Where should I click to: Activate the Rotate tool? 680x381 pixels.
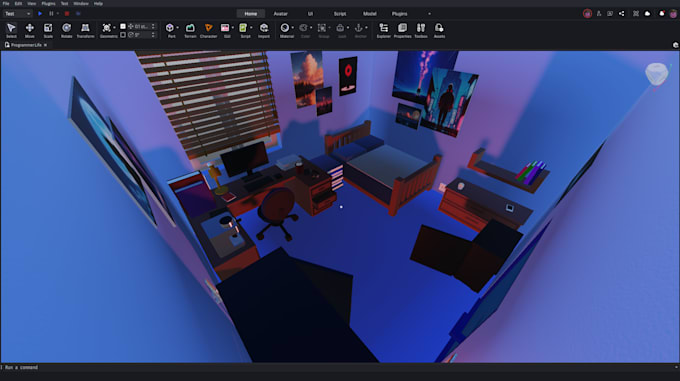click(66, 30)
